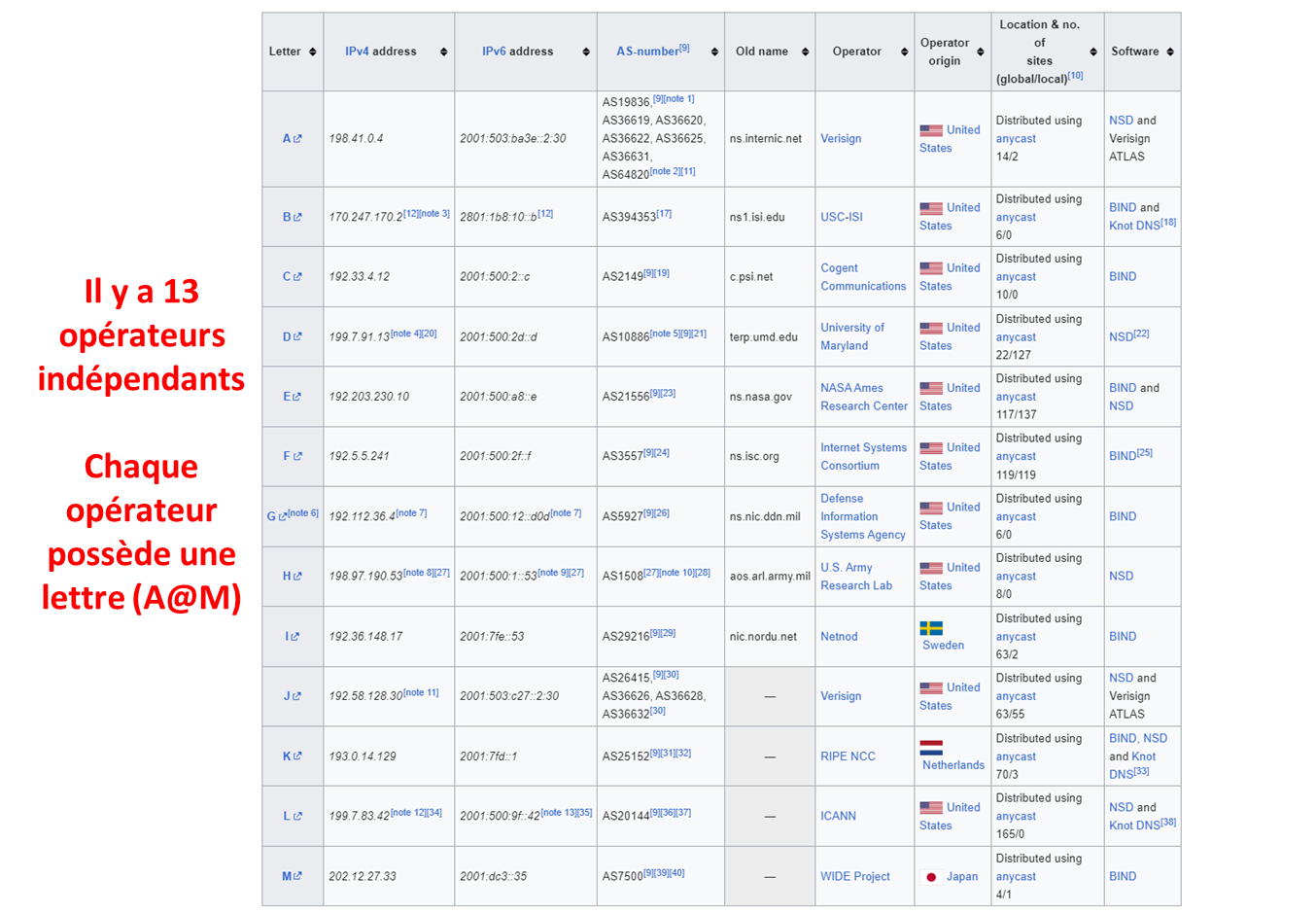Click sort arrows in IPv6 address header
The image size is (1316, 914).
(586, 53)
